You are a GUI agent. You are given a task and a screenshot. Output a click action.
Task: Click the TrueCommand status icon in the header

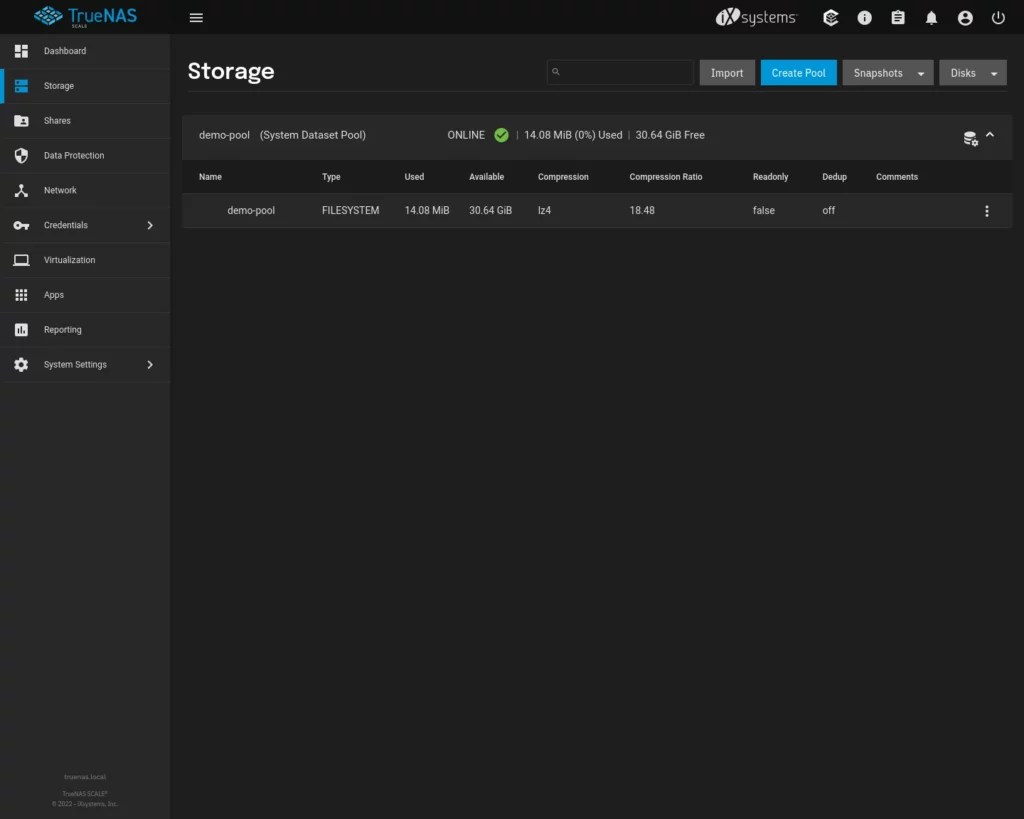click(831, 17)
